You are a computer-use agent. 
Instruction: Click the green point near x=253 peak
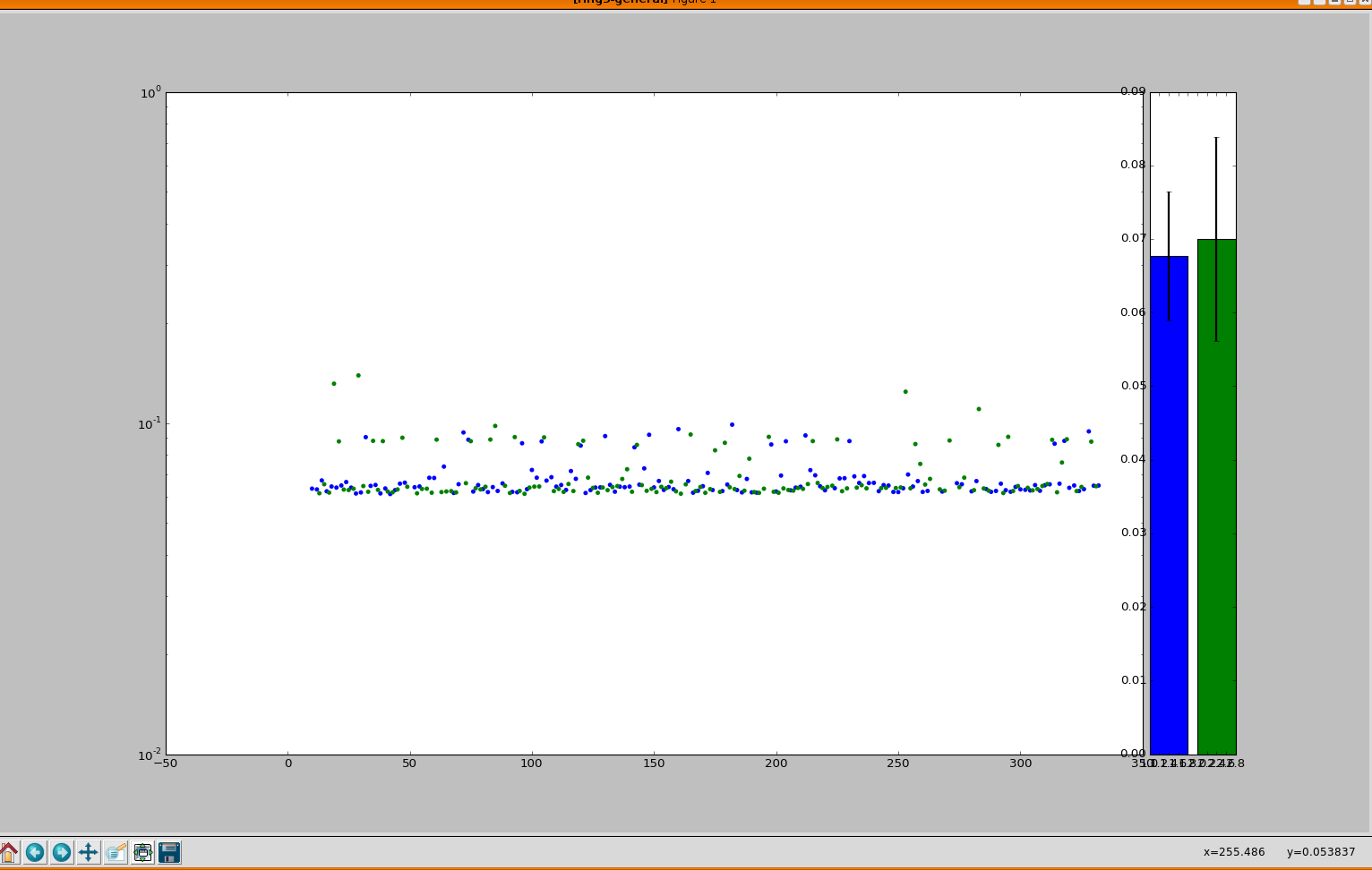pos(905,391)
